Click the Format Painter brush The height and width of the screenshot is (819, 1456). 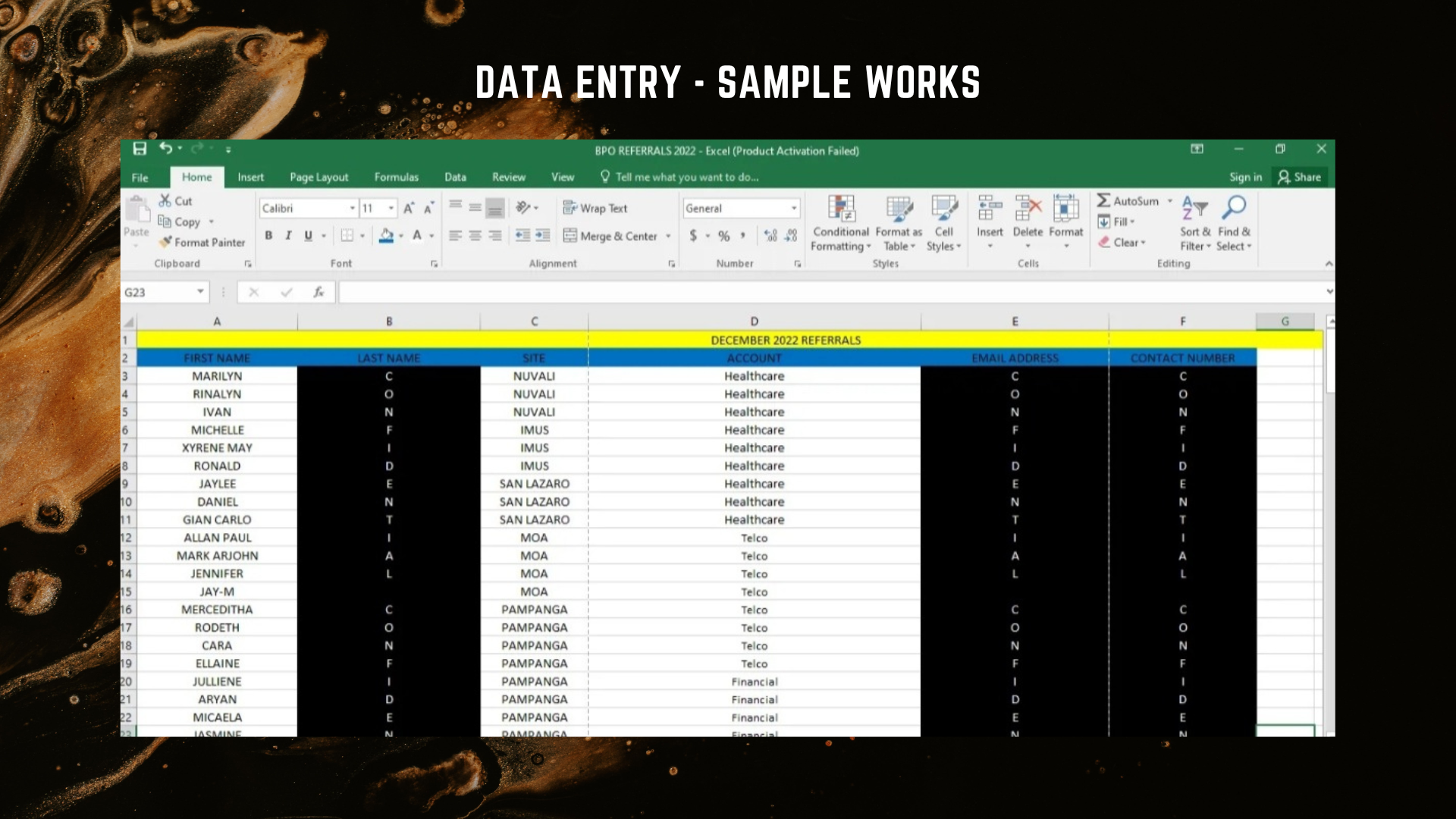click(166, 242)
